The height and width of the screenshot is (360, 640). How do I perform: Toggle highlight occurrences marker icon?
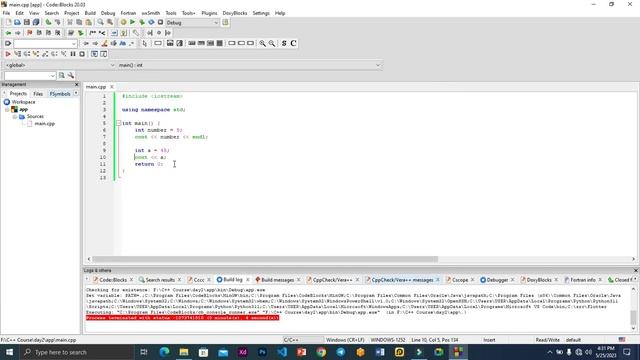pyautogui.click(x=104, y=43)
